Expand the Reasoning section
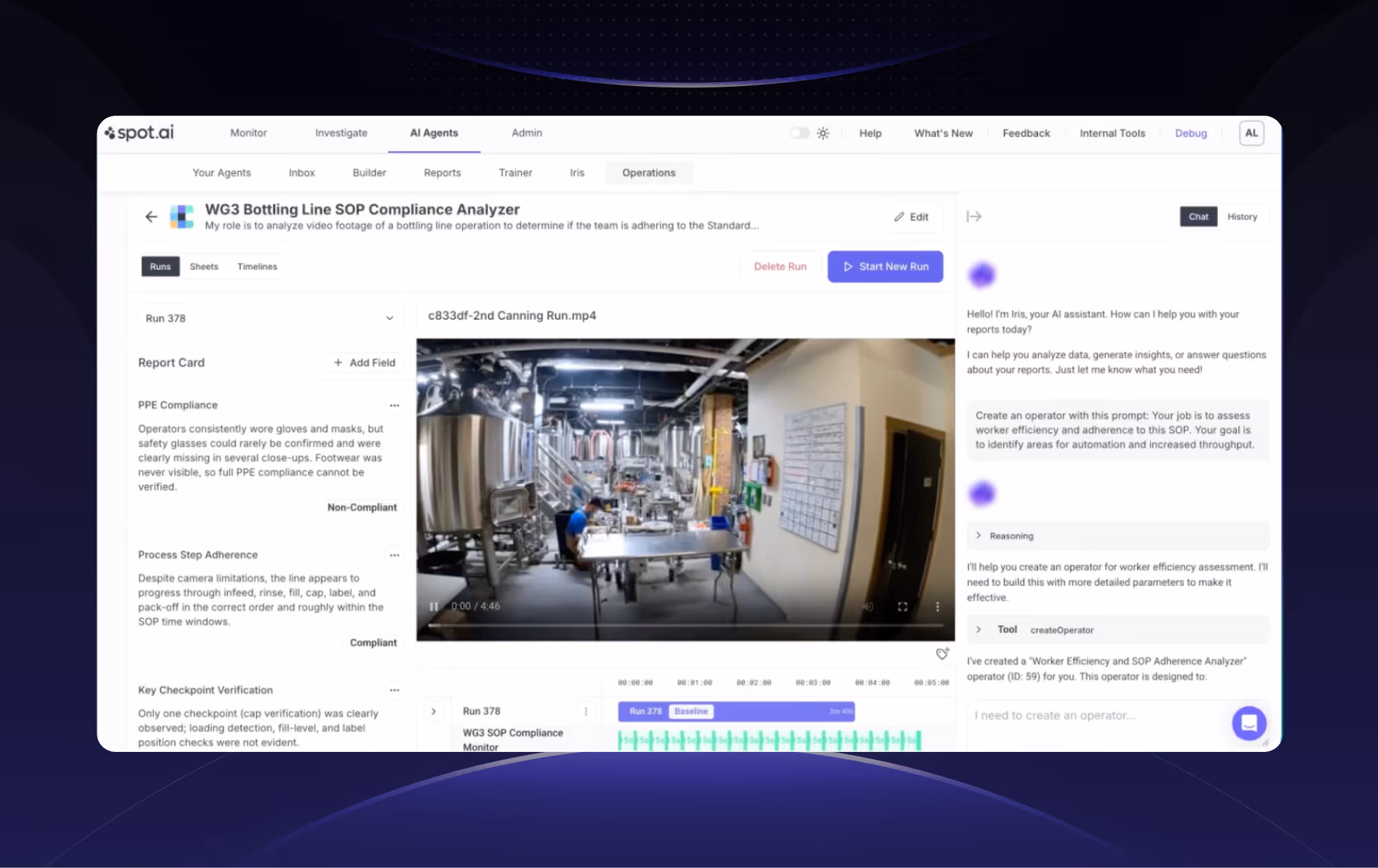 [1118, 536]
